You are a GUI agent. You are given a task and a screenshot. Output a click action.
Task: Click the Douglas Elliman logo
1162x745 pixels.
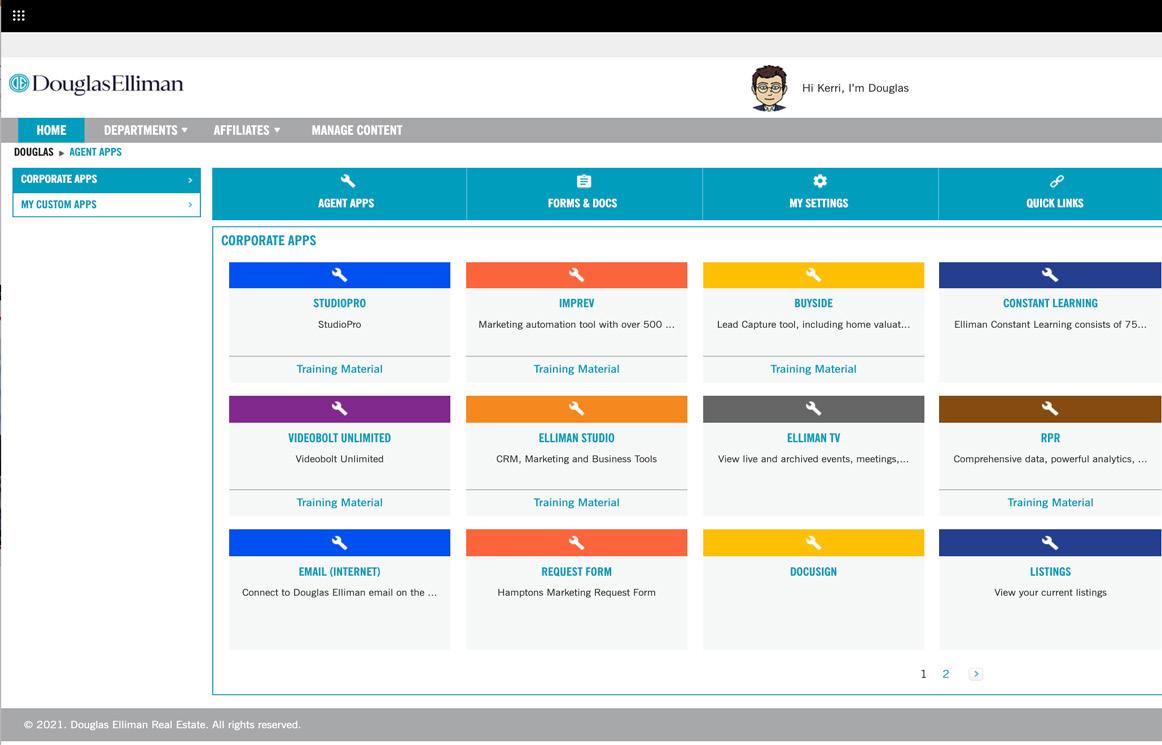(x=96, y=84)
